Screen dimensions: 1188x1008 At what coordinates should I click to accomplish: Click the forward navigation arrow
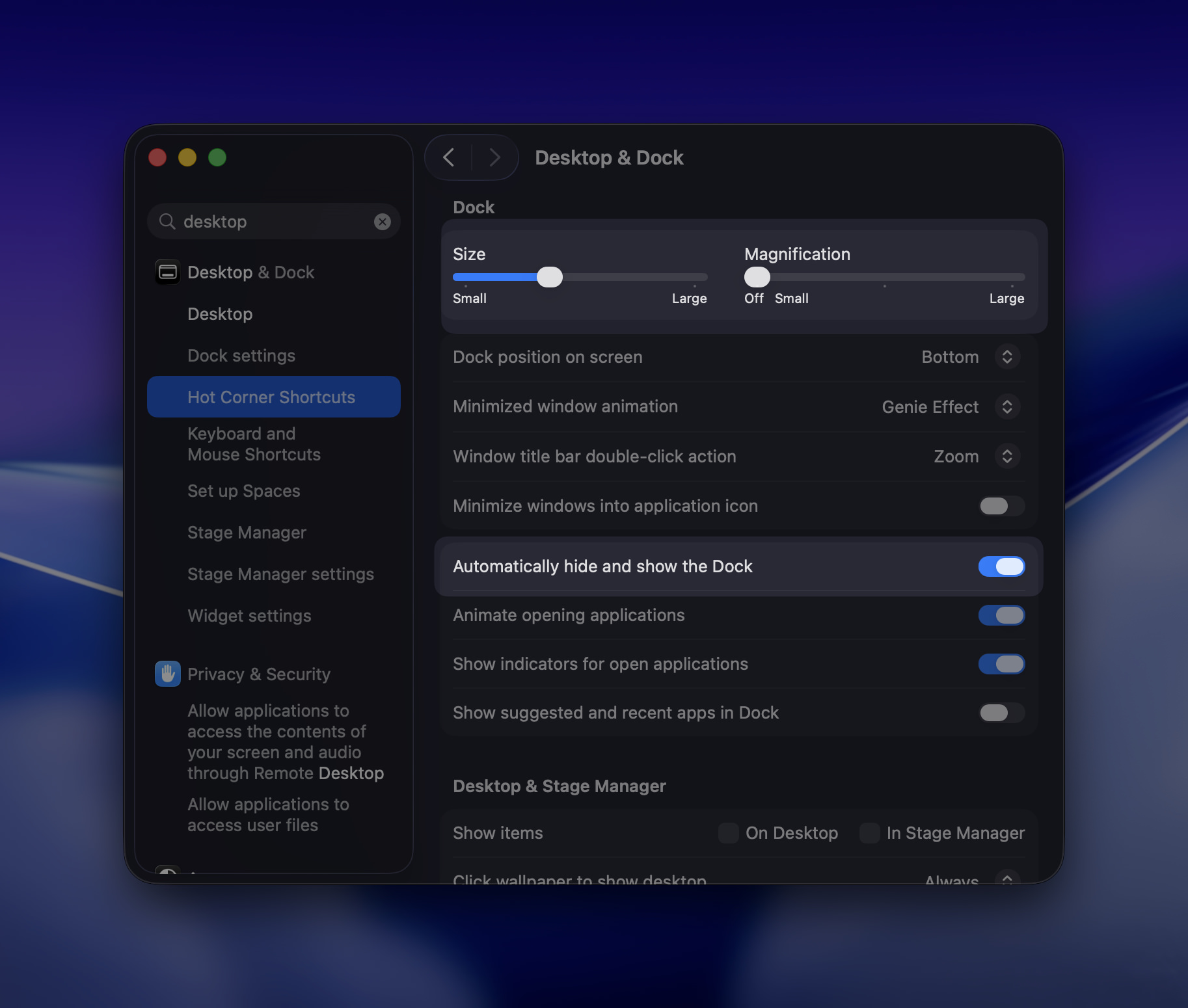(494, 157)
